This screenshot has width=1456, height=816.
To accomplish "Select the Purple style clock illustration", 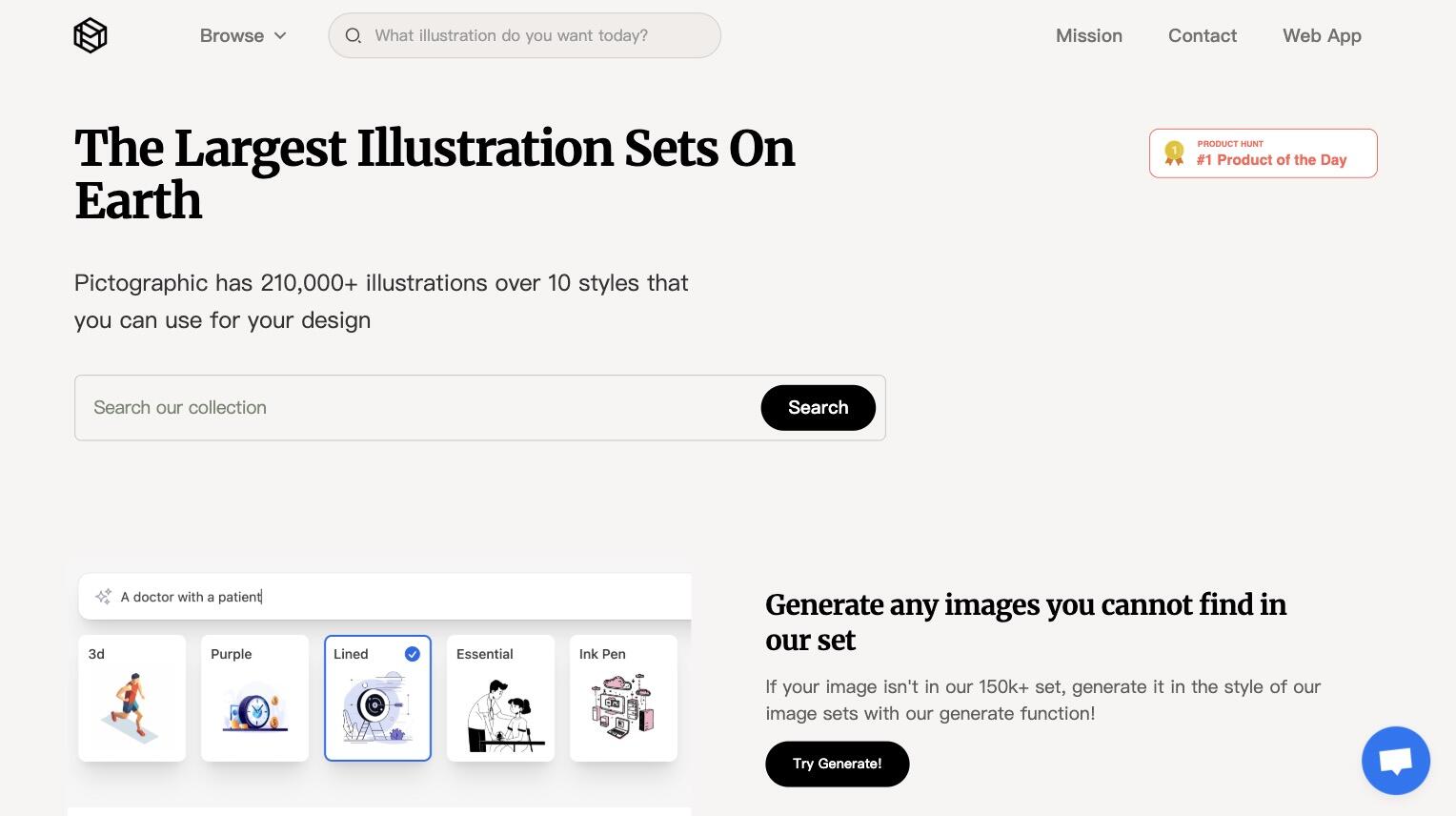I will 255,698.
